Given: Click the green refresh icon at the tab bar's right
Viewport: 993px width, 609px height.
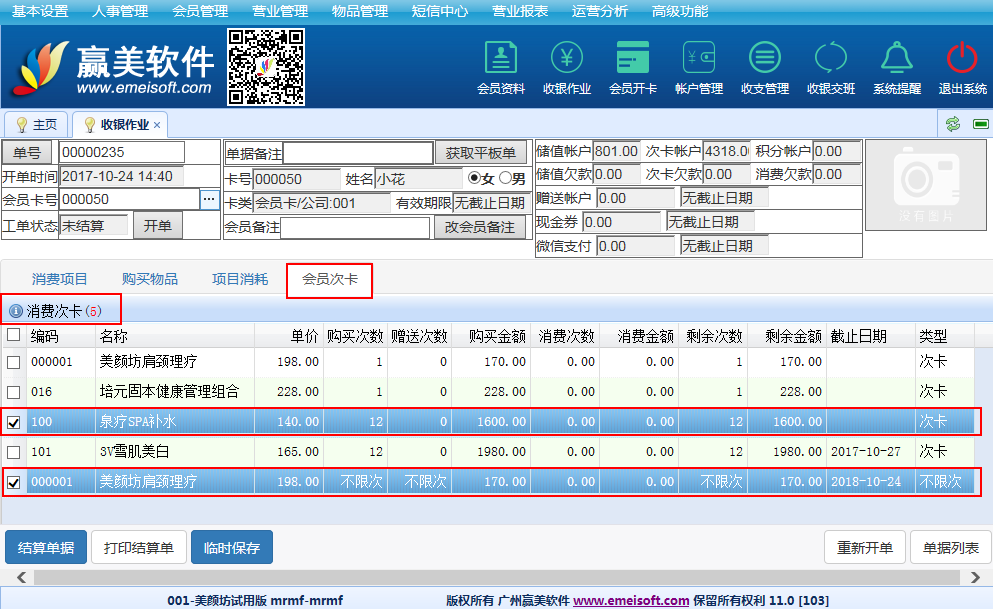Looking at the screenshot, I should tap(953, 124).
